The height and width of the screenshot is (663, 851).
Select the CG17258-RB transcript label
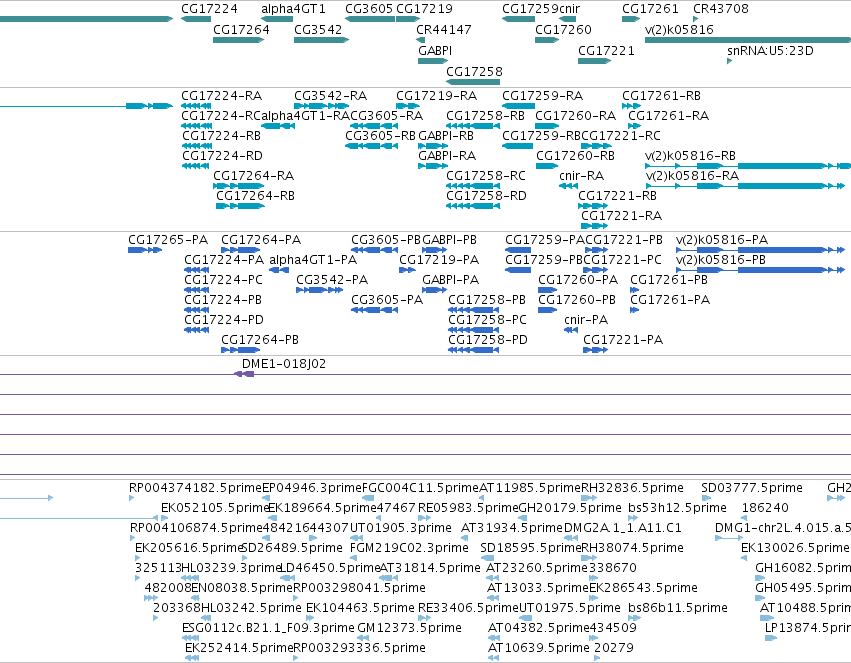[x=485, y=116]
